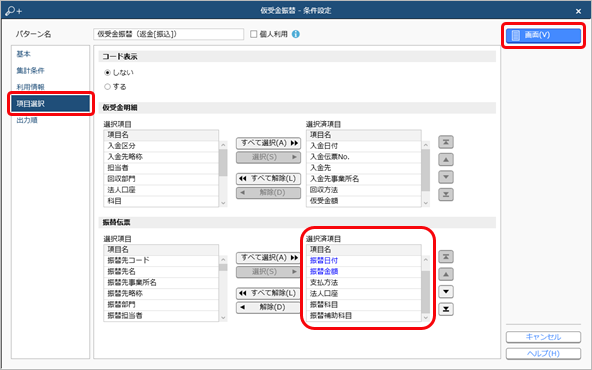This screenshot has width=592, height=370.
Task: Select 回収部門 in selectable items
Action: [x=161, y=179]
